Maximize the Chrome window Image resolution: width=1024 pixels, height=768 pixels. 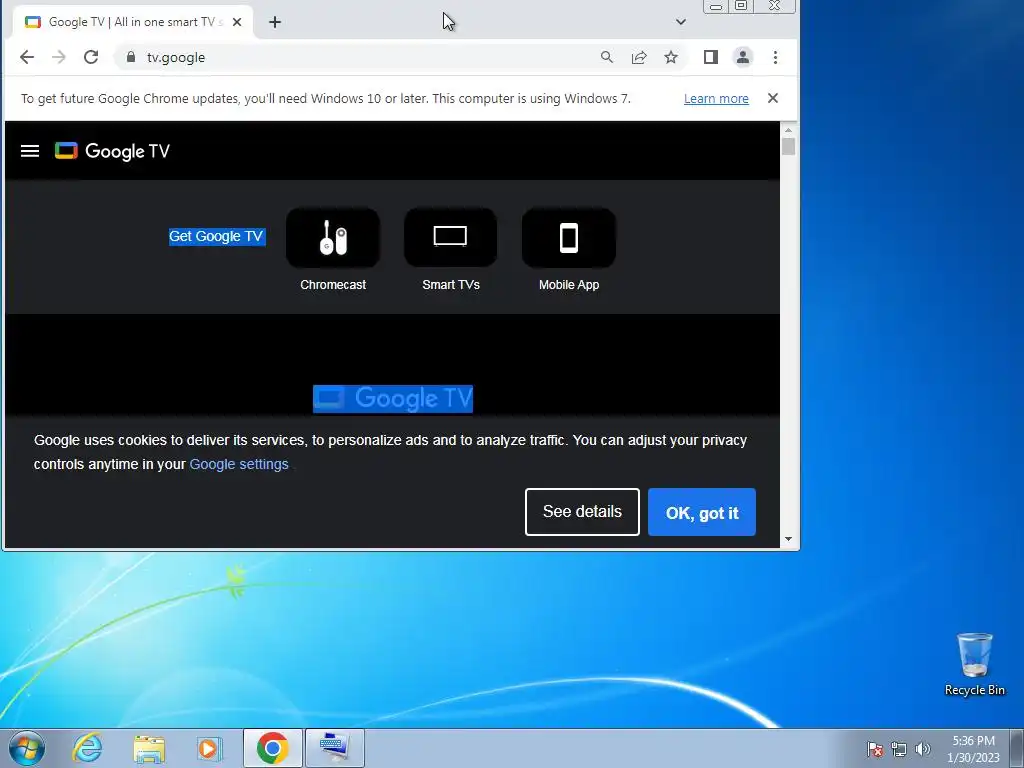pyautogui.click(x=741, y=7)
